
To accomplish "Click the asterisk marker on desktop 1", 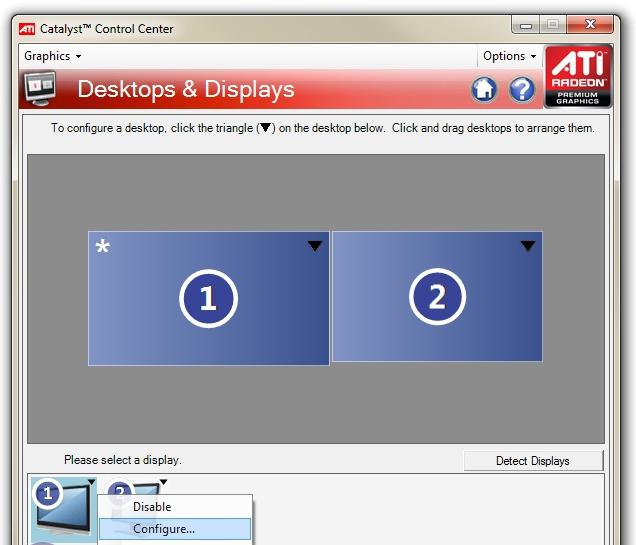I will click(x=103, y=246).
